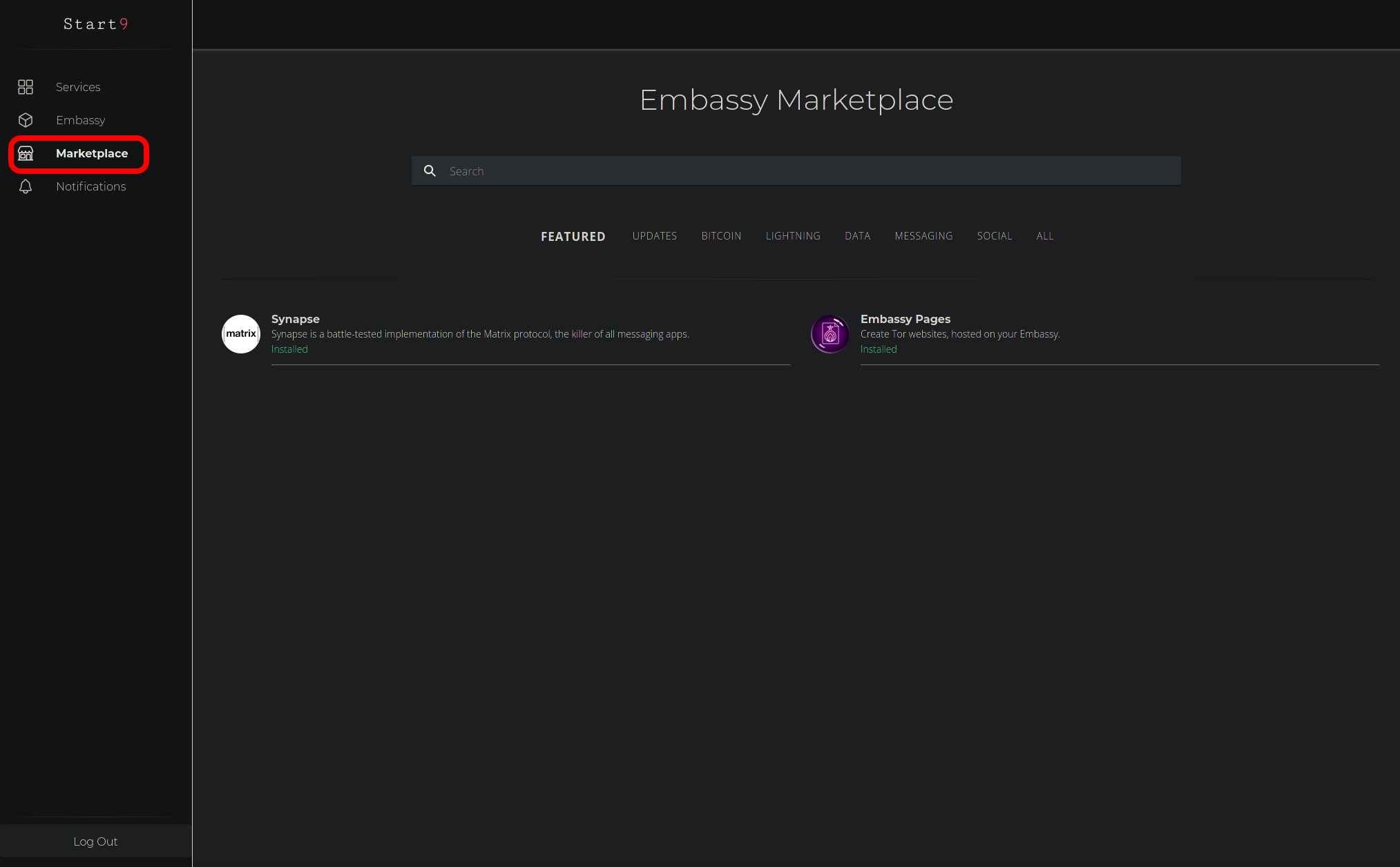Viewport: 1400px width, 867px height.
Task: Click the Synapse matrix logo icon
Action: coord(241,334)
